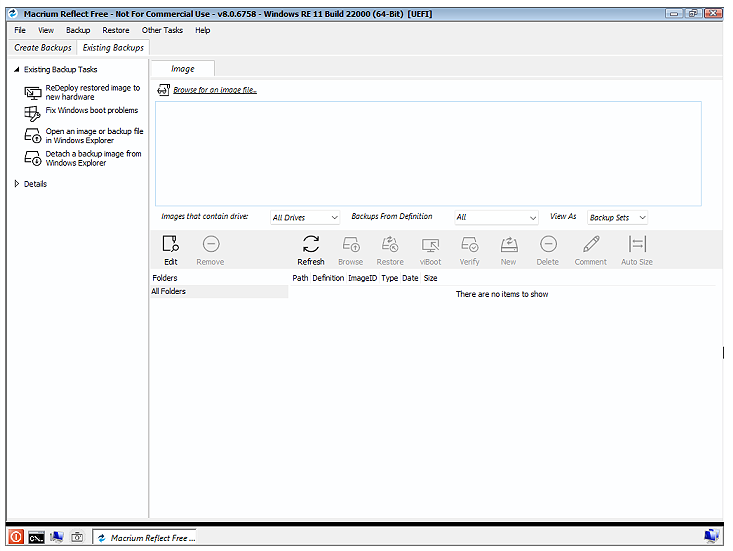Click the Folders column header
Screen dimensions: 733x551
(x=165, y=278)
